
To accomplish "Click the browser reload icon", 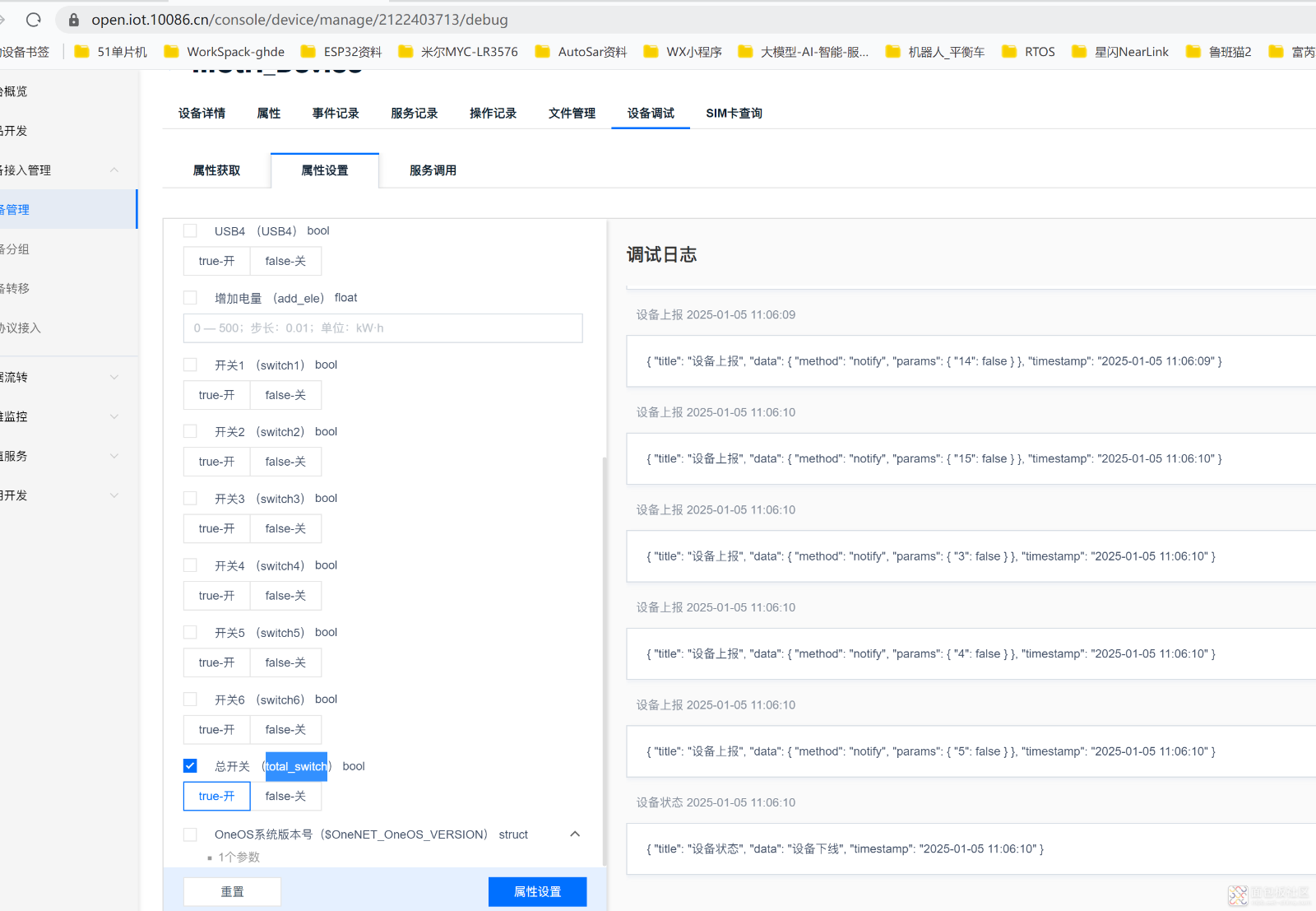I will 34,20.
